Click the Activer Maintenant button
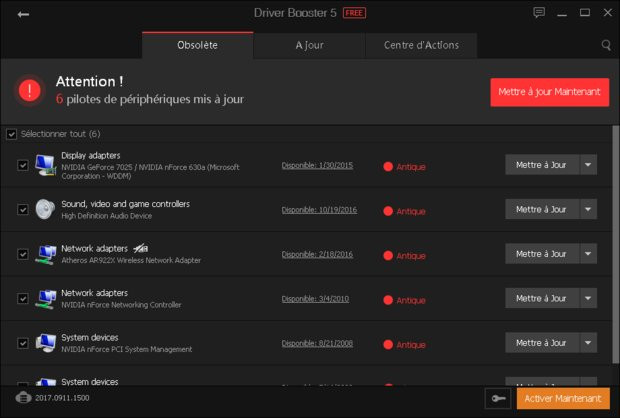Screen dimensions: 620x418 click(x=563, y=398)
